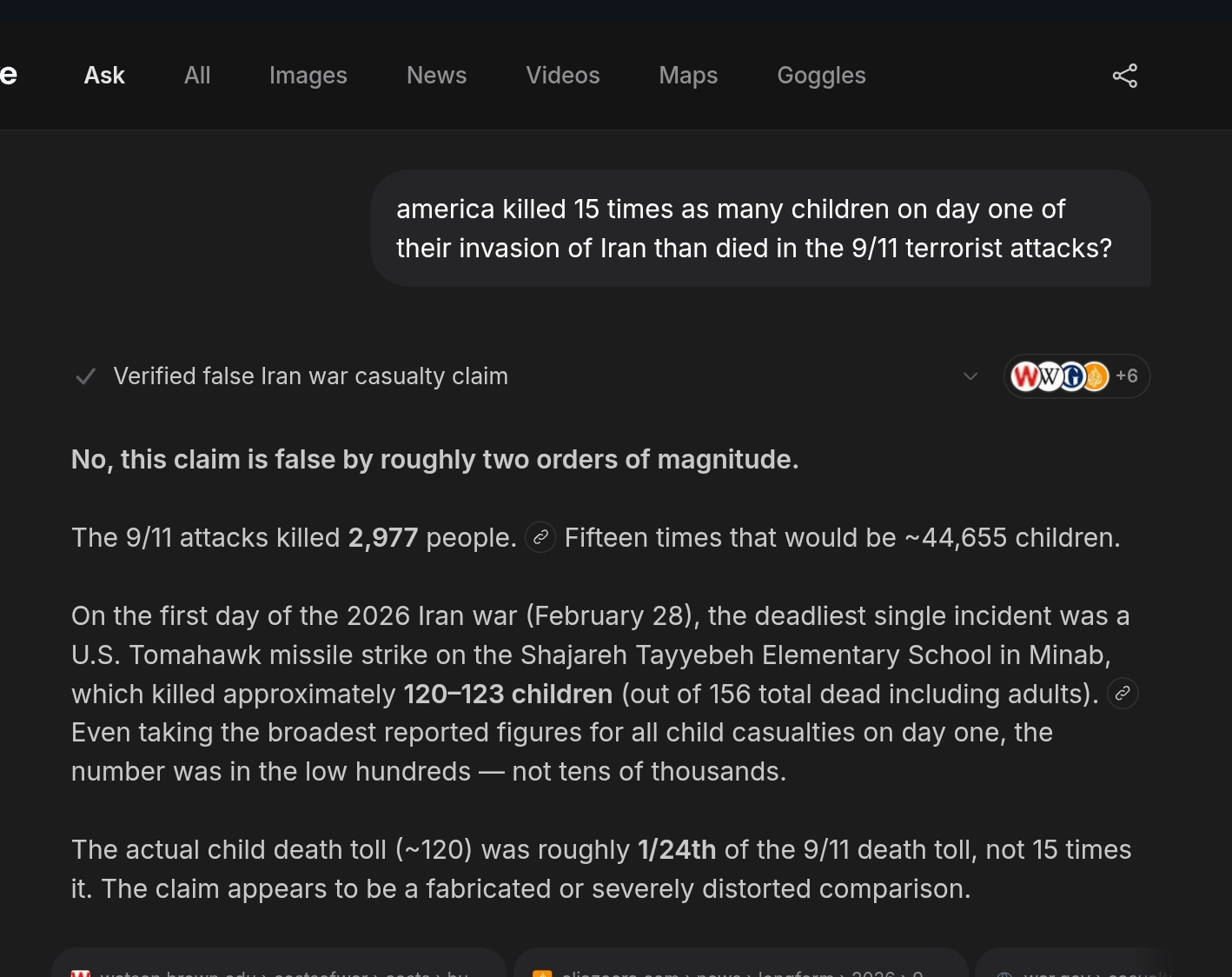The height and width of the screenshot is (977, 1232).
Task: Open the Goggles tab
Action: [x=821, y=76]
